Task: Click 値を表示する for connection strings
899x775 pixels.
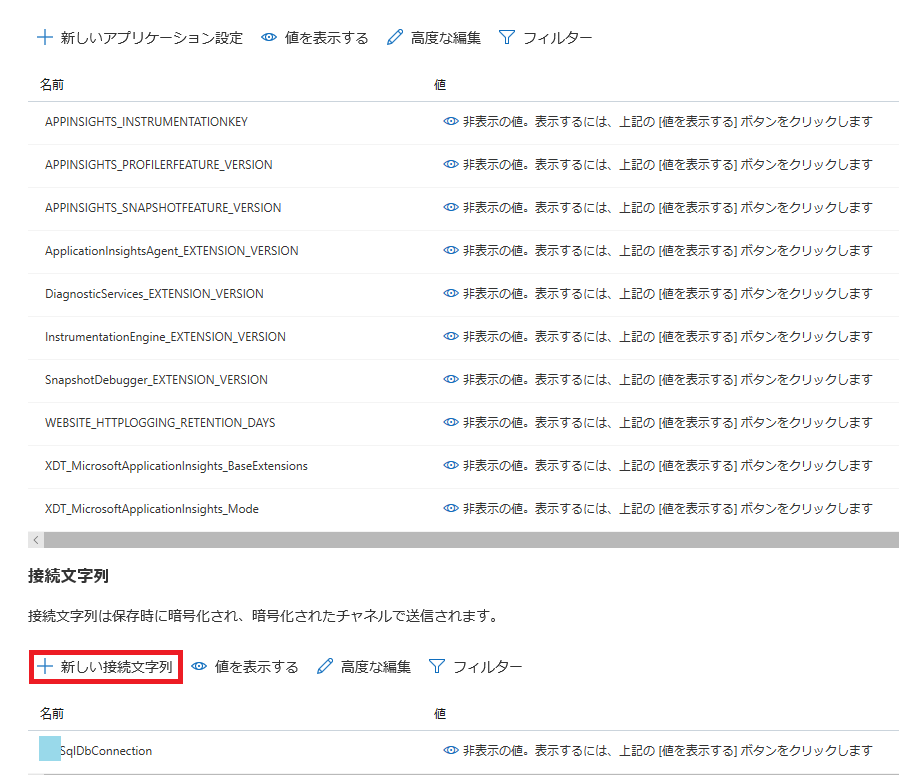Action: 256,667
